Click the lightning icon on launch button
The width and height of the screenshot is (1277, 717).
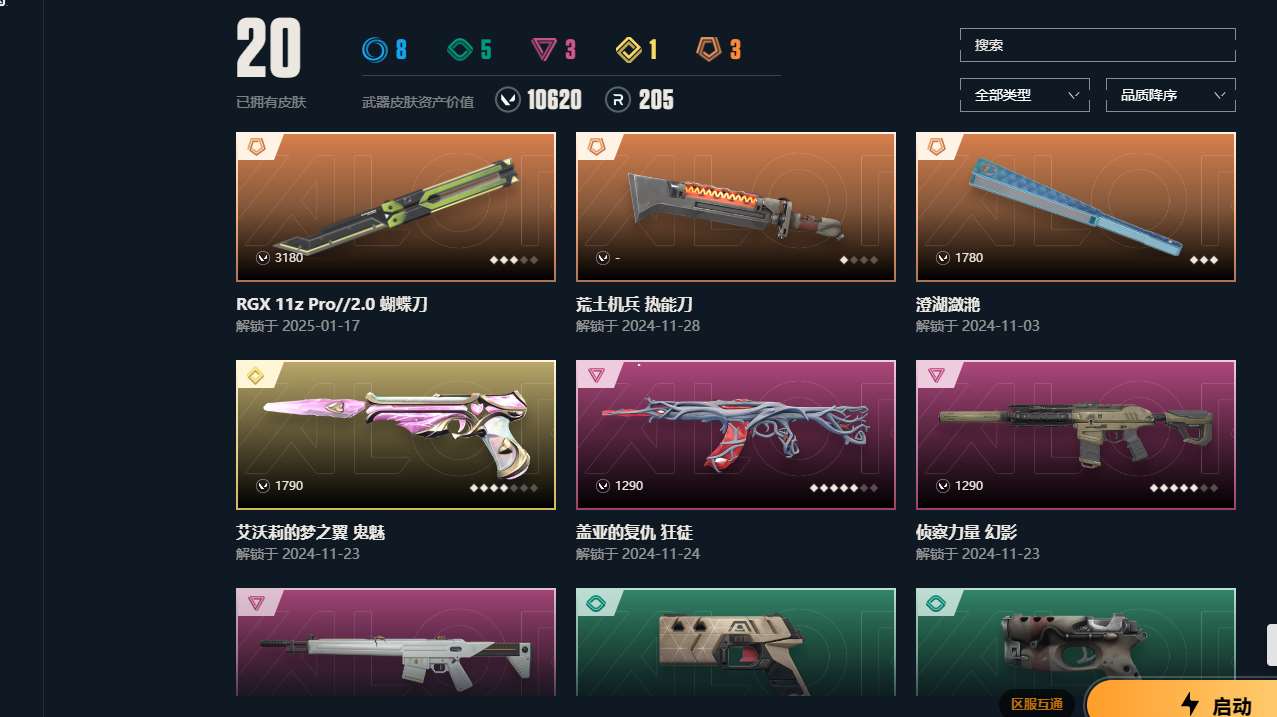[x=1190, y=704]
